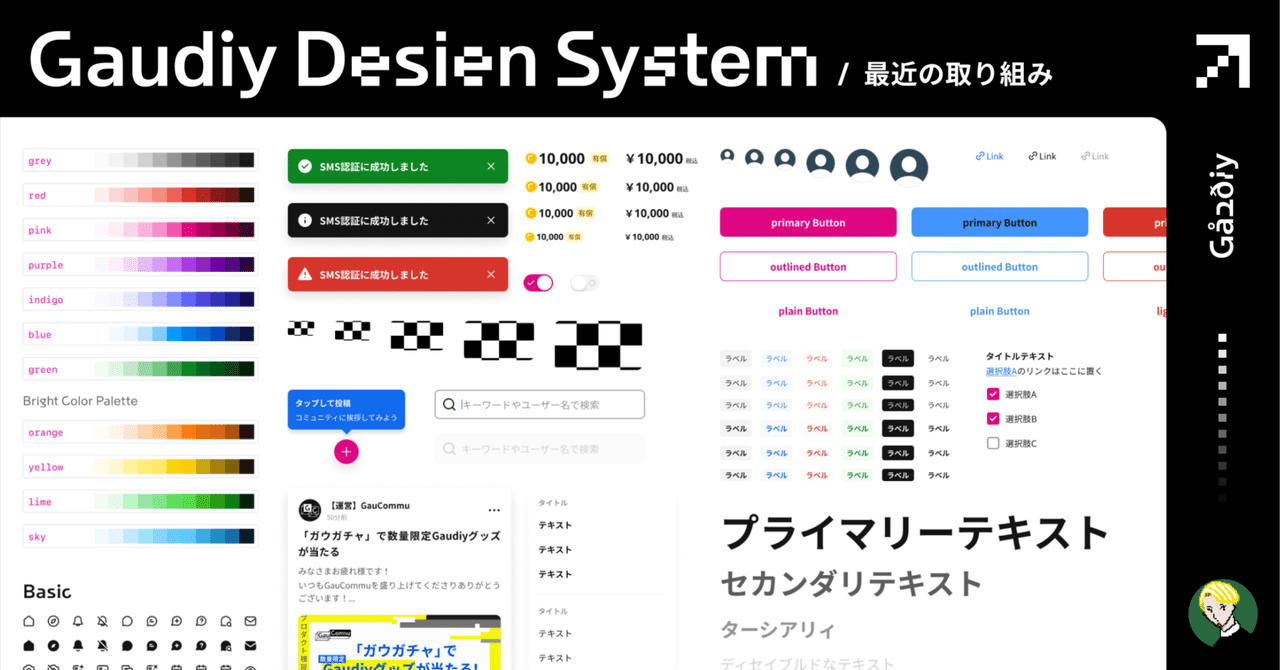The height and width of the screenshot is (670, 1280).
Task: Click the warning triangle in red toast
Action: (x=305, y=274)
